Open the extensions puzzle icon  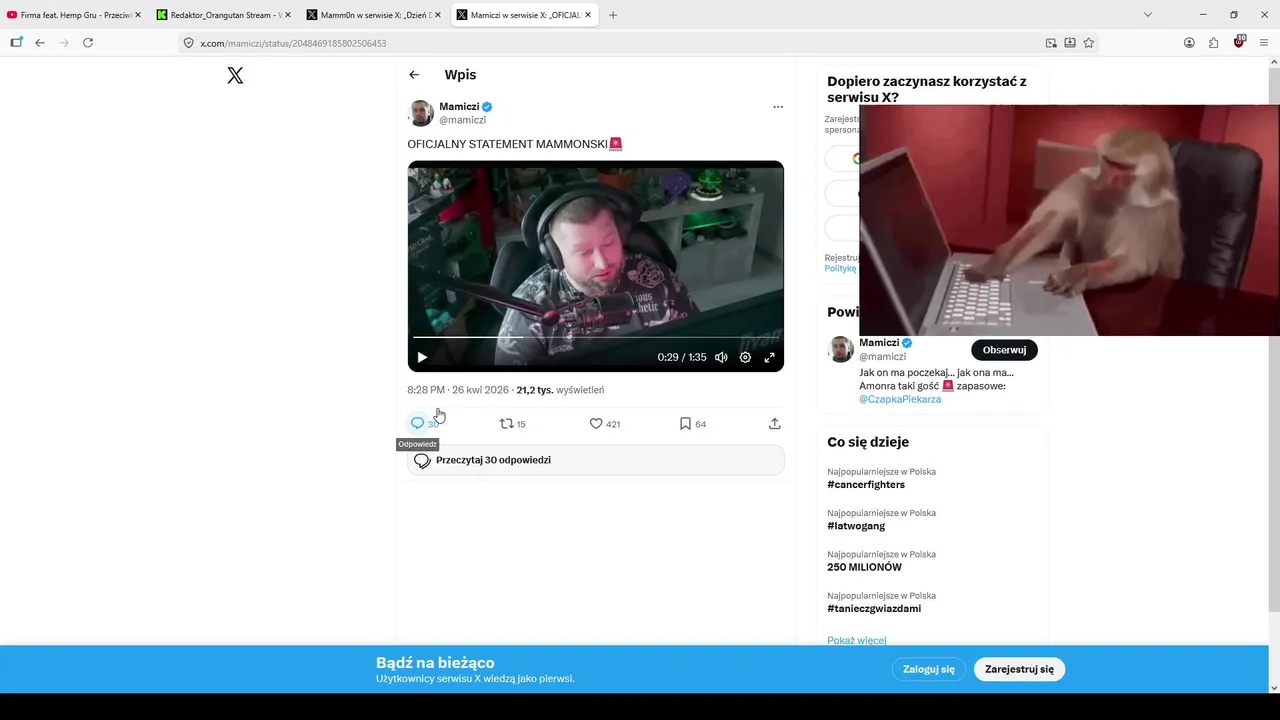1213,43
